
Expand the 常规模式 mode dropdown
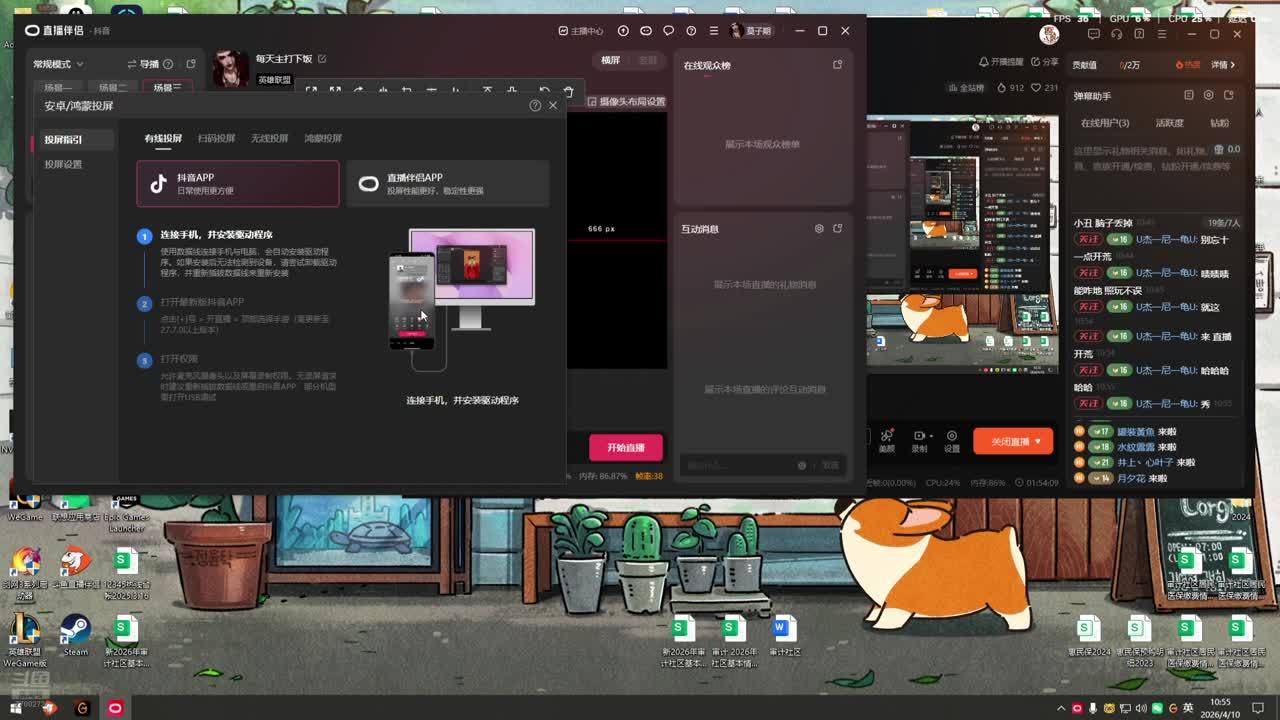coord(58,64)
